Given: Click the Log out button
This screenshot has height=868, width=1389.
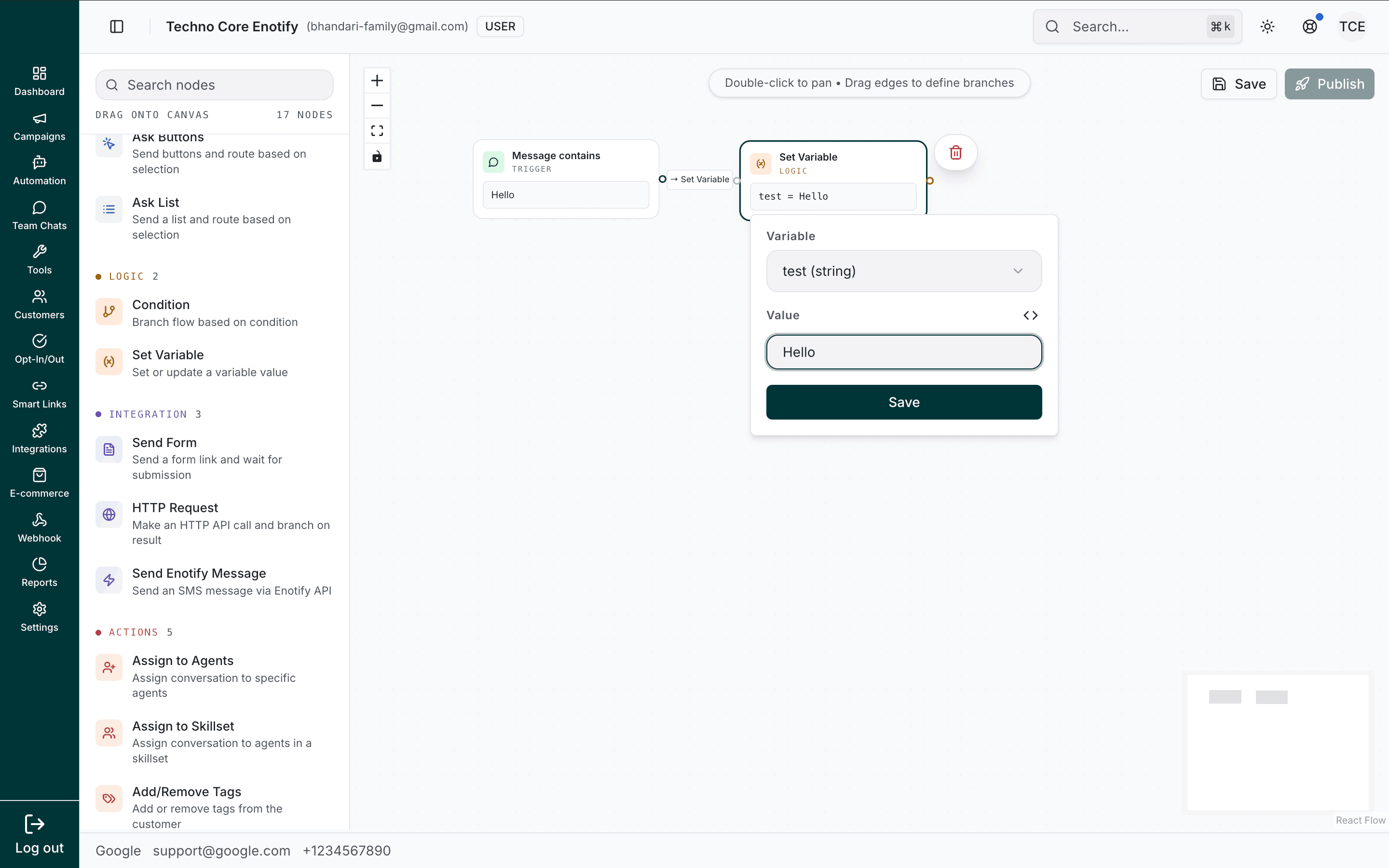Looking at the screenshot, I should point(39,835).
